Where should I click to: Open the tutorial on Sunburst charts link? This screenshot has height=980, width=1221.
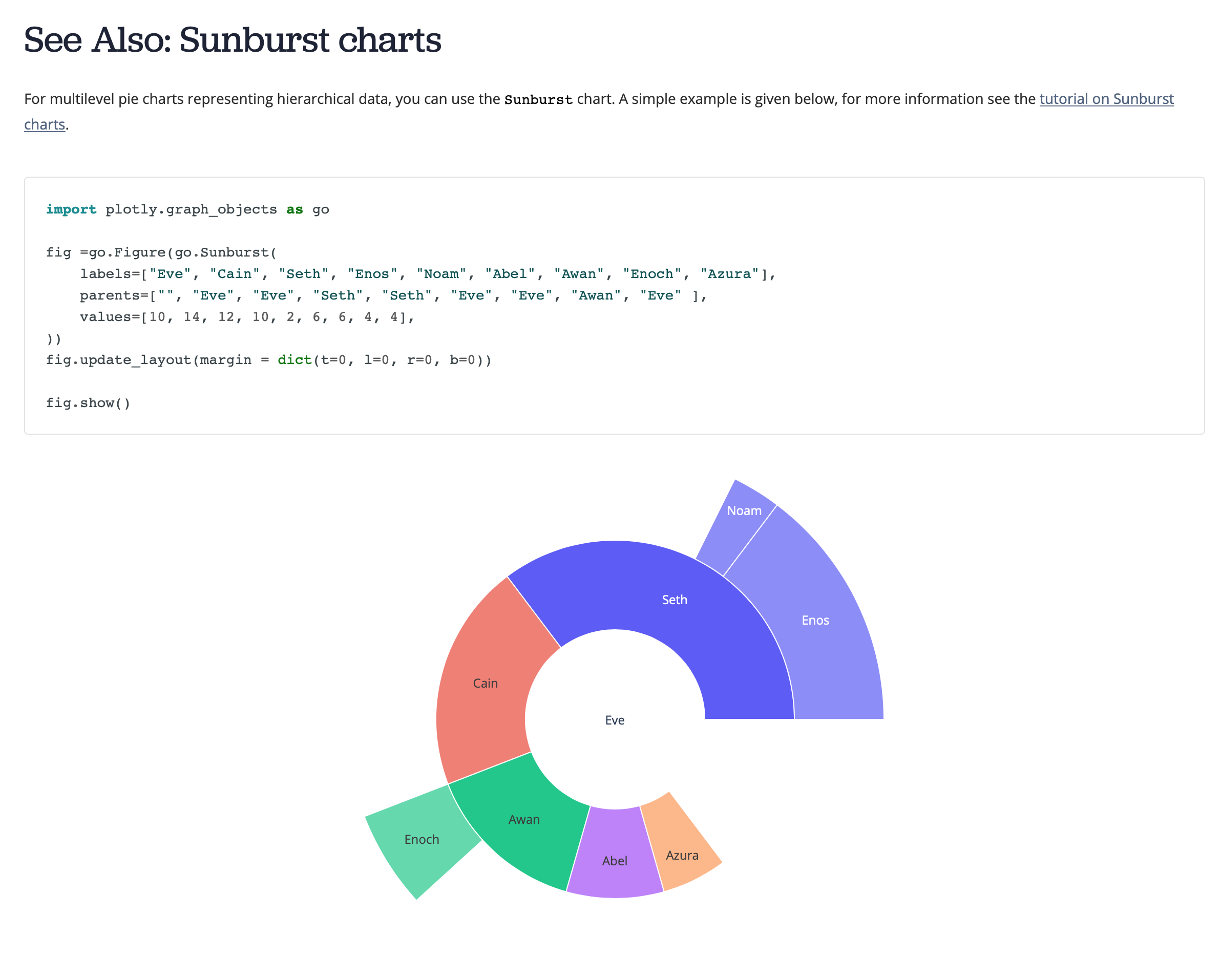(x=1106, y=99)
